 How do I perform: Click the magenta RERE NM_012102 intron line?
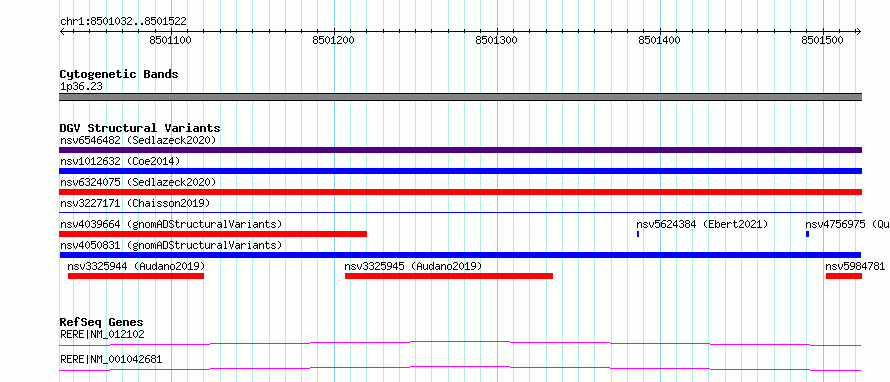click(460, 343)
